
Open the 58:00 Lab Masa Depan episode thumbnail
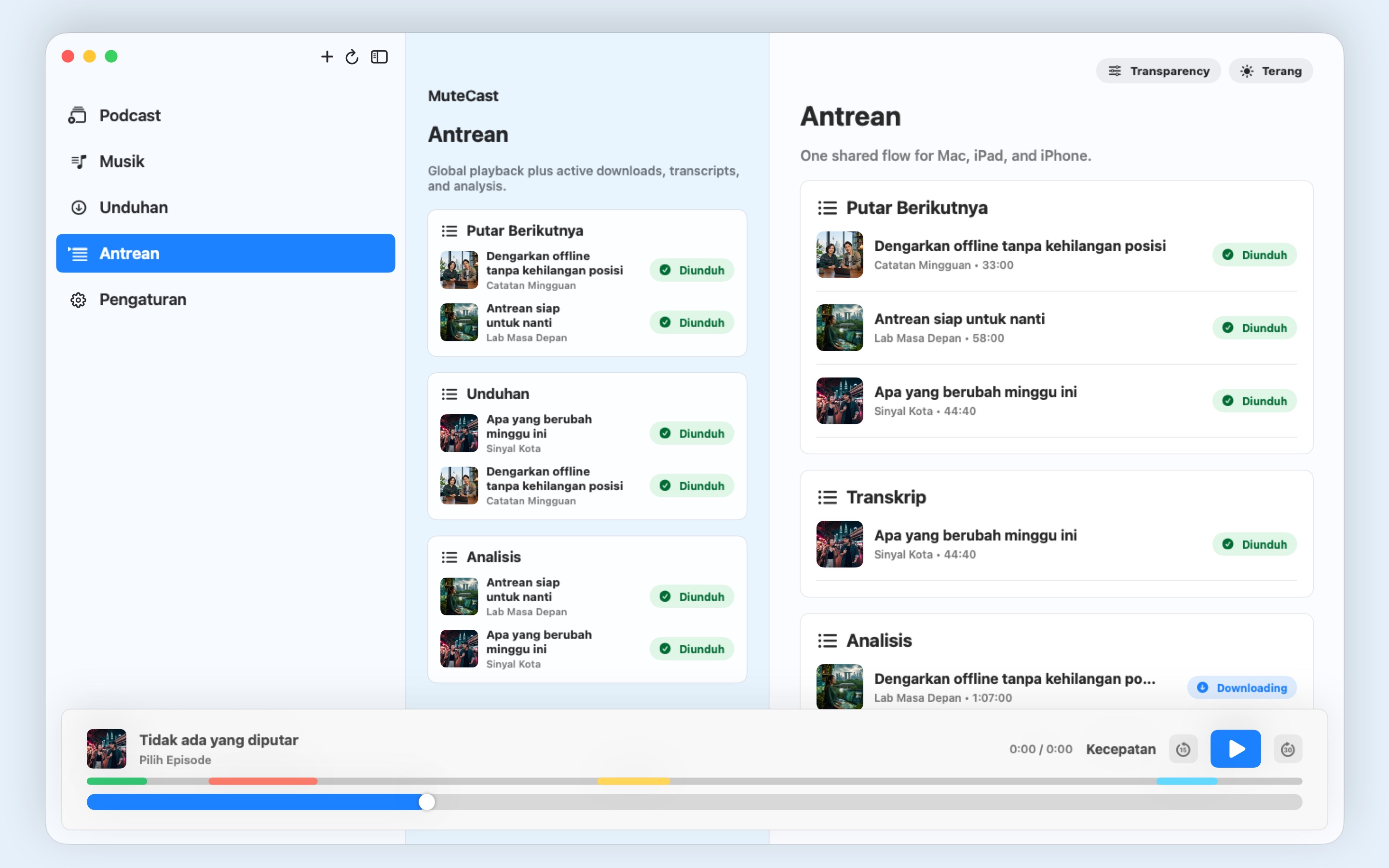[x=840, y=327]
